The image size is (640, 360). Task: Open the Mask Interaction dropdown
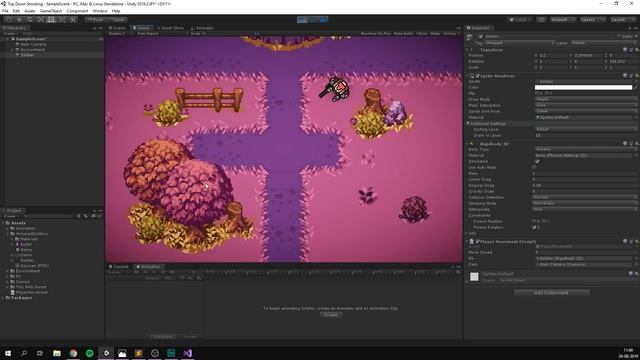[x=586, y=105]
